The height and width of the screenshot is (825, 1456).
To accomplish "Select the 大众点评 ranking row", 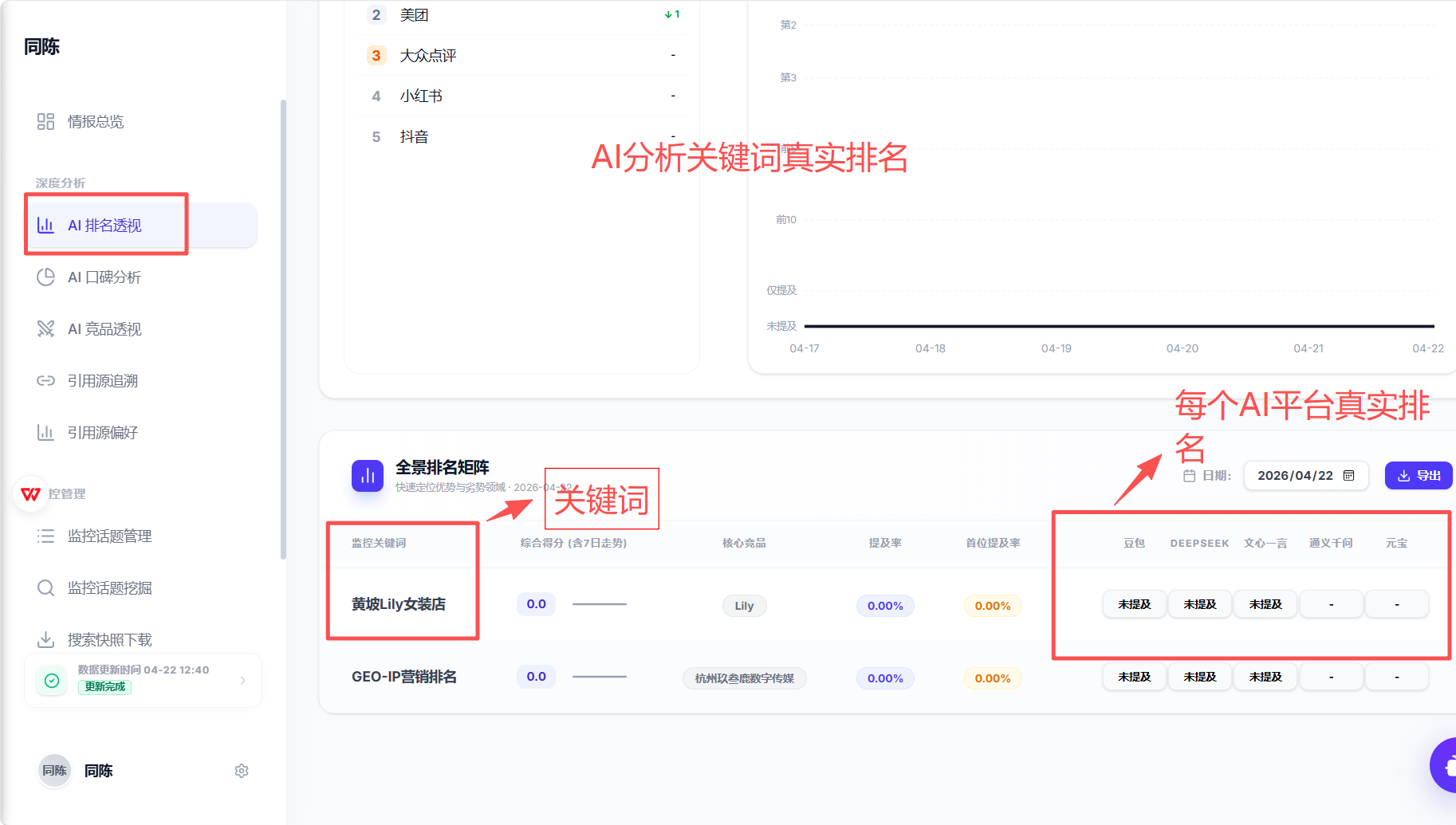I will (x=522, y=56).
